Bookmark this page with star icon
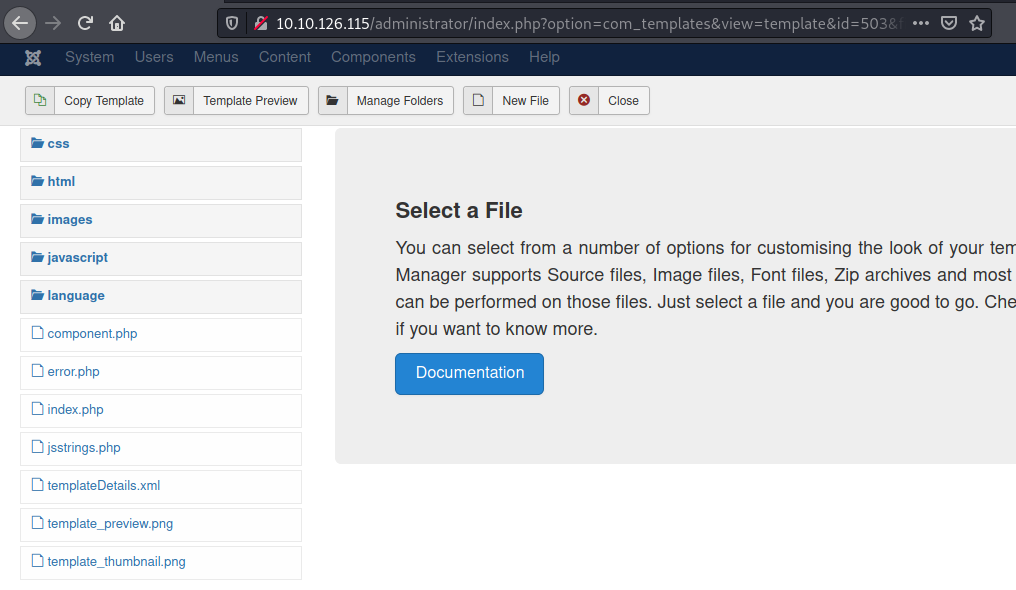 click(x=977, y=22)
